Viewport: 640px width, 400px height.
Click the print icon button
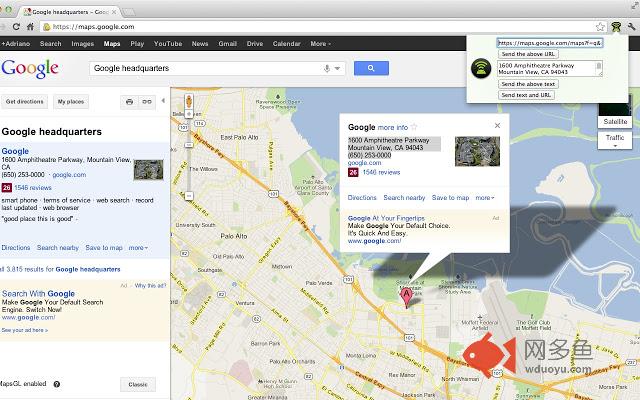point(129,102)
